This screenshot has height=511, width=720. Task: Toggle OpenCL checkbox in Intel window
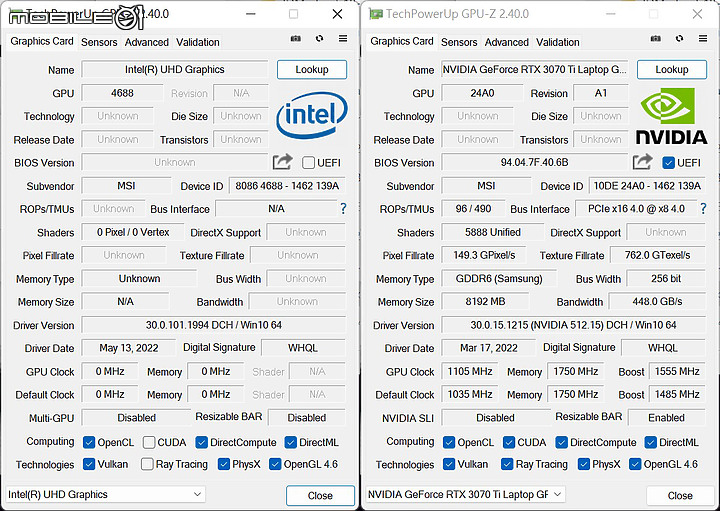coord(89,442)
